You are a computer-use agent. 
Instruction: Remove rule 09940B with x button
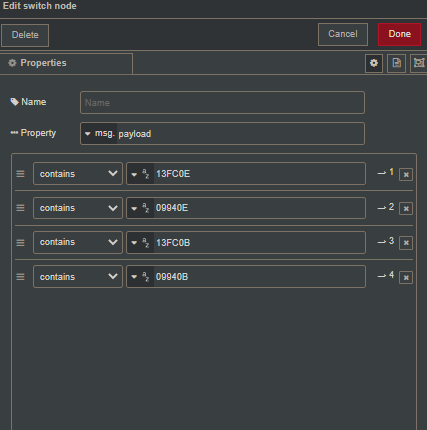406,277
